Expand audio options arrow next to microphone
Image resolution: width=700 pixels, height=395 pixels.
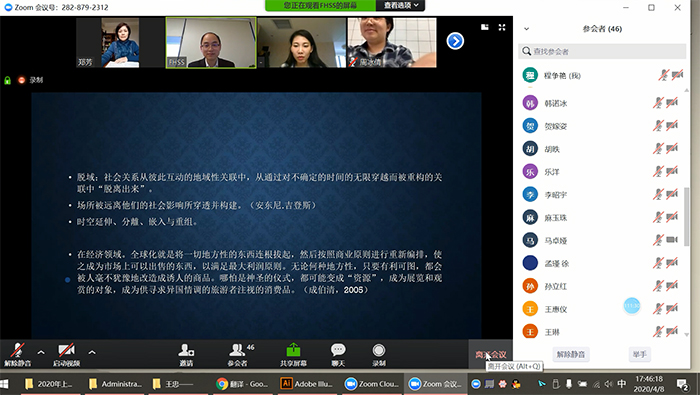41,352
